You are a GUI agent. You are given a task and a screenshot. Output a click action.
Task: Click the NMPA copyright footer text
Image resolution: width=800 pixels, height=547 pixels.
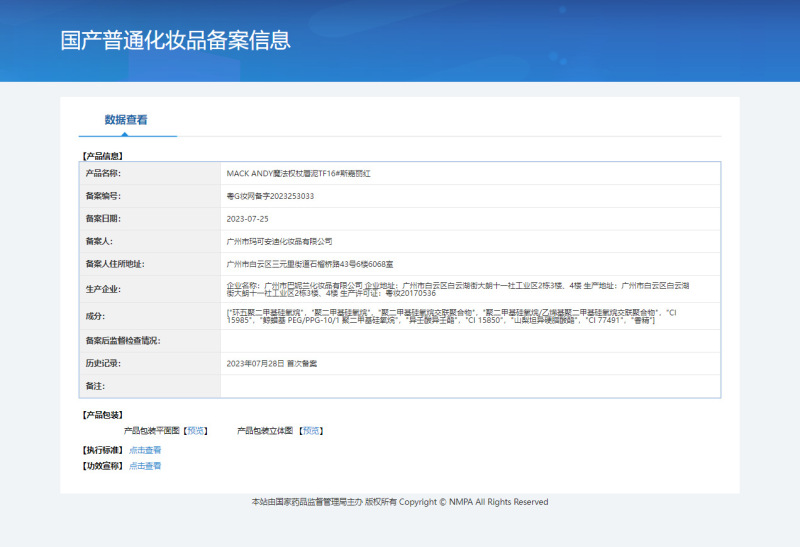click(400, 502)
